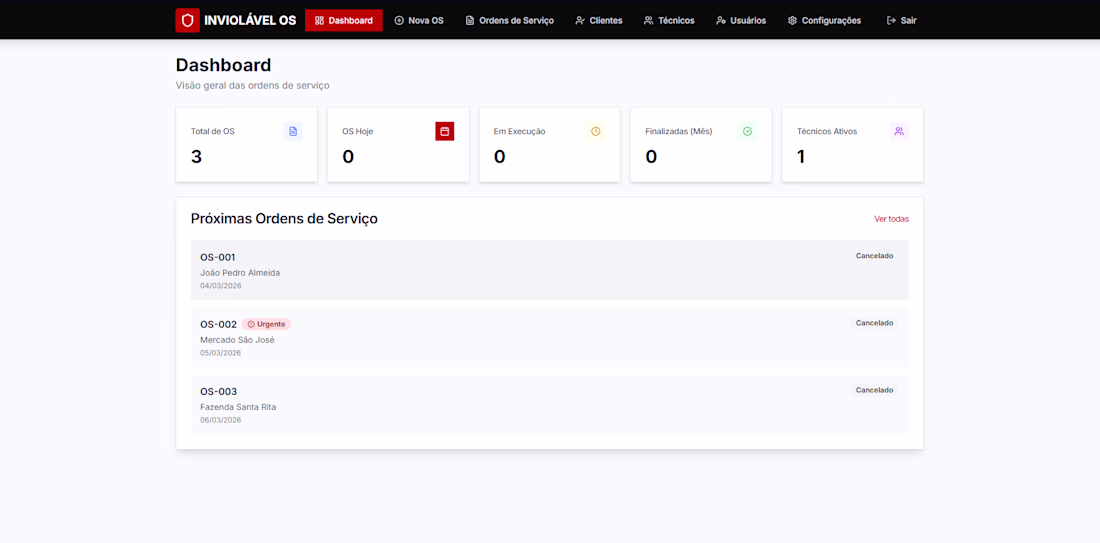Open the OS-002 order row
This screenshot has height=543, width=1100.
click(x=549, y=337)
